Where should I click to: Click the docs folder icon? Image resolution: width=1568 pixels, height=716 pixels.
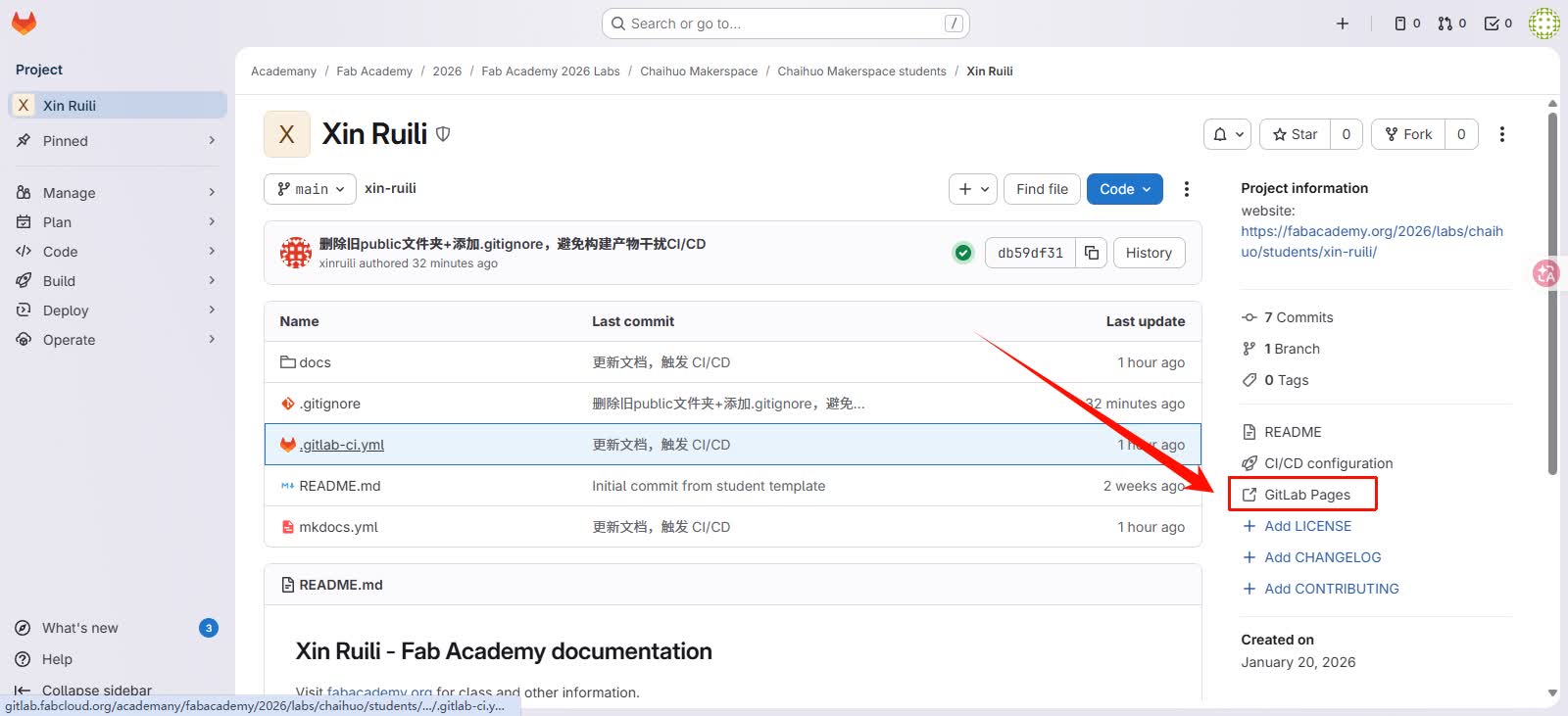288,362
